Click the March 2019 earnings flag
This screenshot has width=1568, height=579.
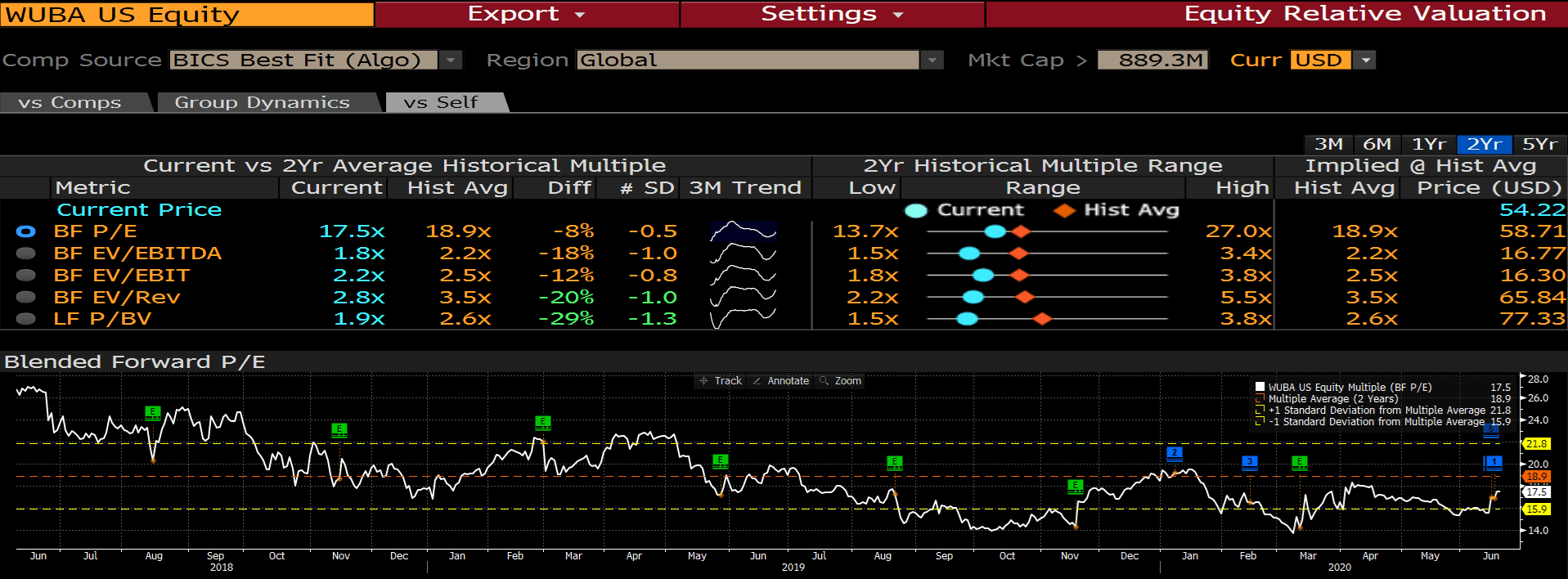click(x=542, y=423)
